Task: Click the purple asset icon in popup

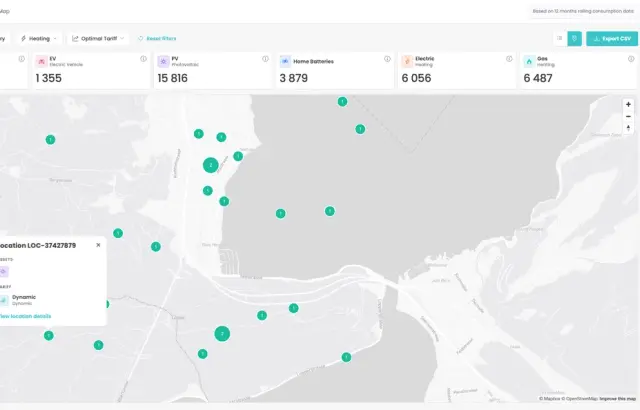Action: click(x=4, y=272)
